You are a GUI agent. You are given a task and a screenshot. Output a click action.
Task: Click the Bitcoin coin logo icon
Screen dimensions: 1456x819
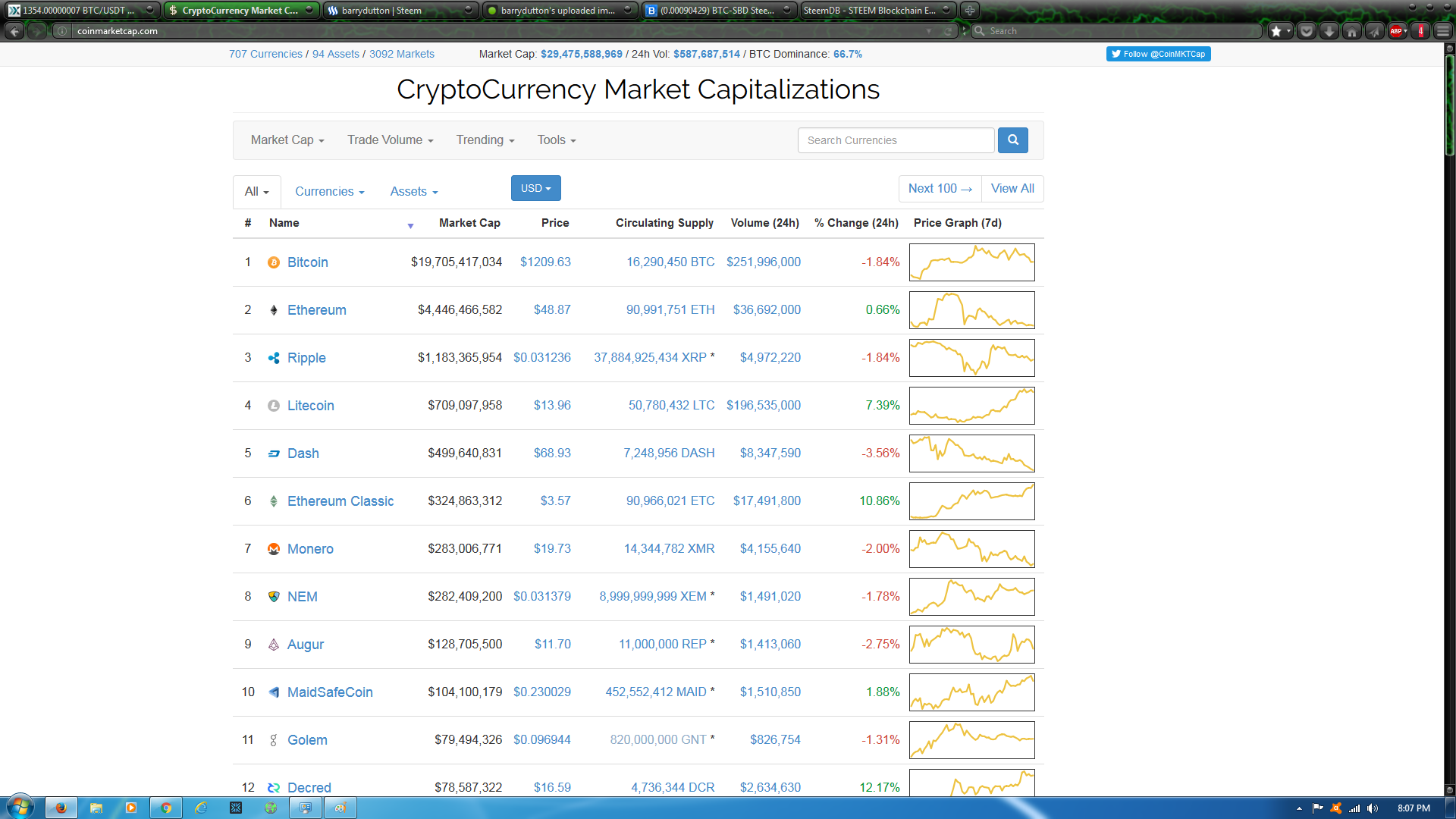(x=274, y=262)
